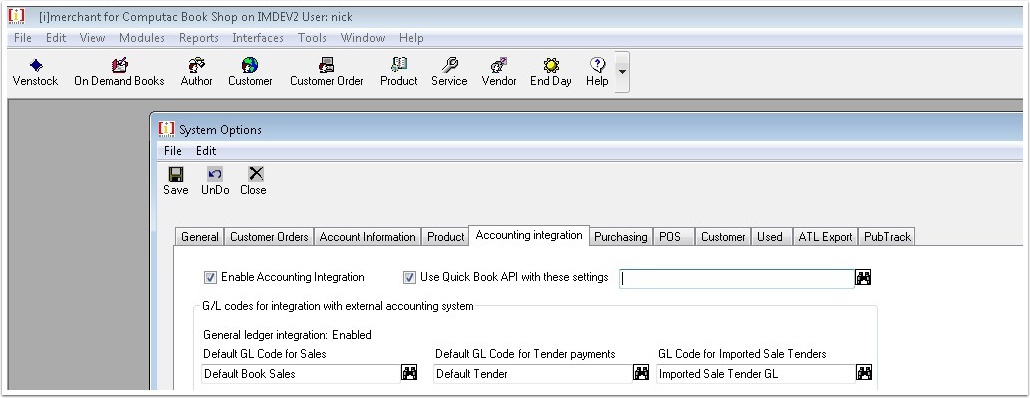Save the System Options settings
Image resolution: width=1030 pixels, height=398 pixels.
[x=175, y=181]
